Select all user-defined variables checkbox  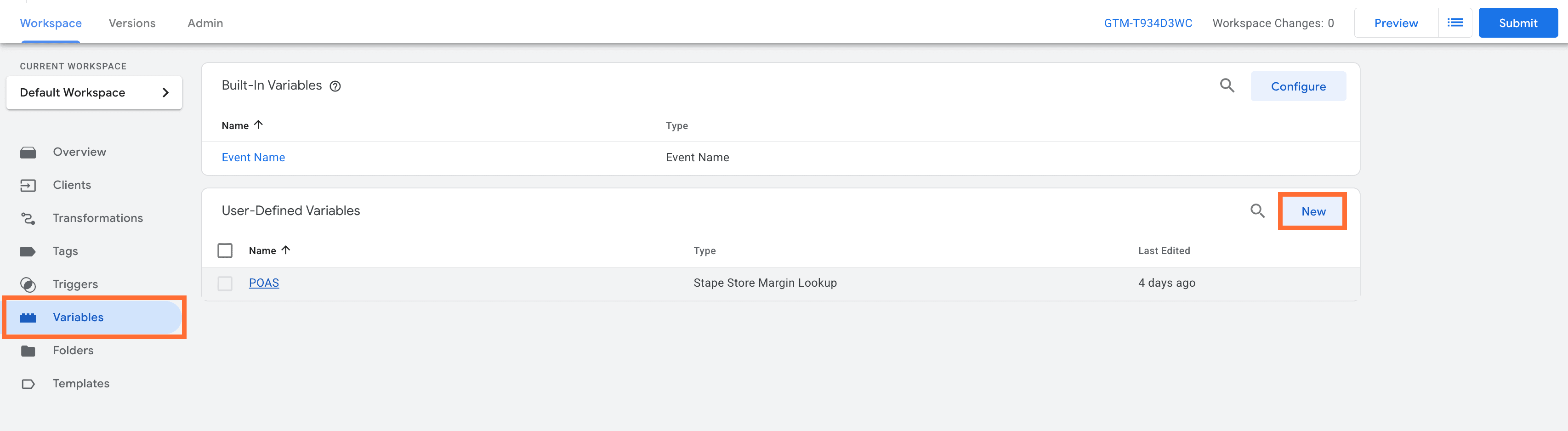(x=225, y=250)
